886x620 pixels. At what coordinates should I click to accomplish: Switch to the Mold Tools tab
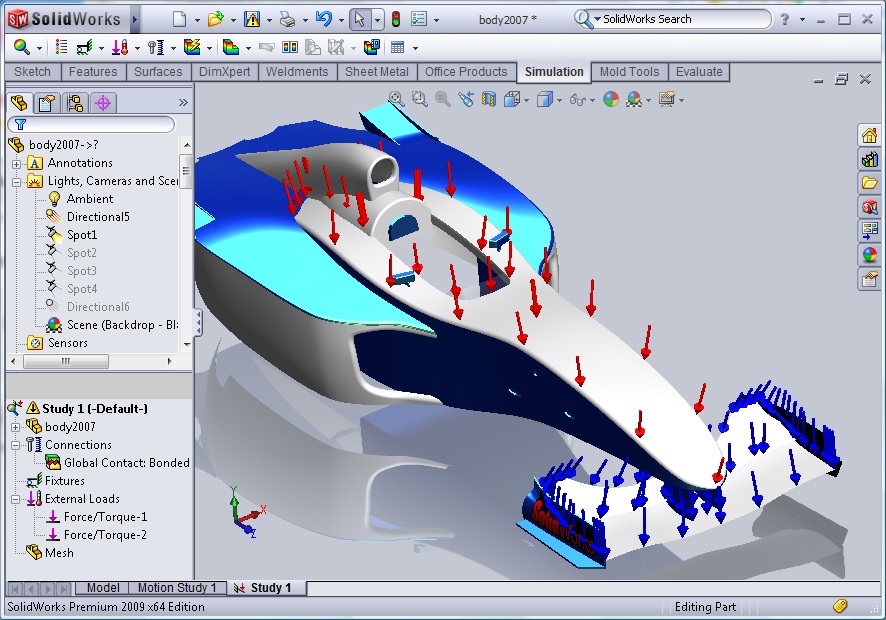pyautogui.click(x=629, y=72)
